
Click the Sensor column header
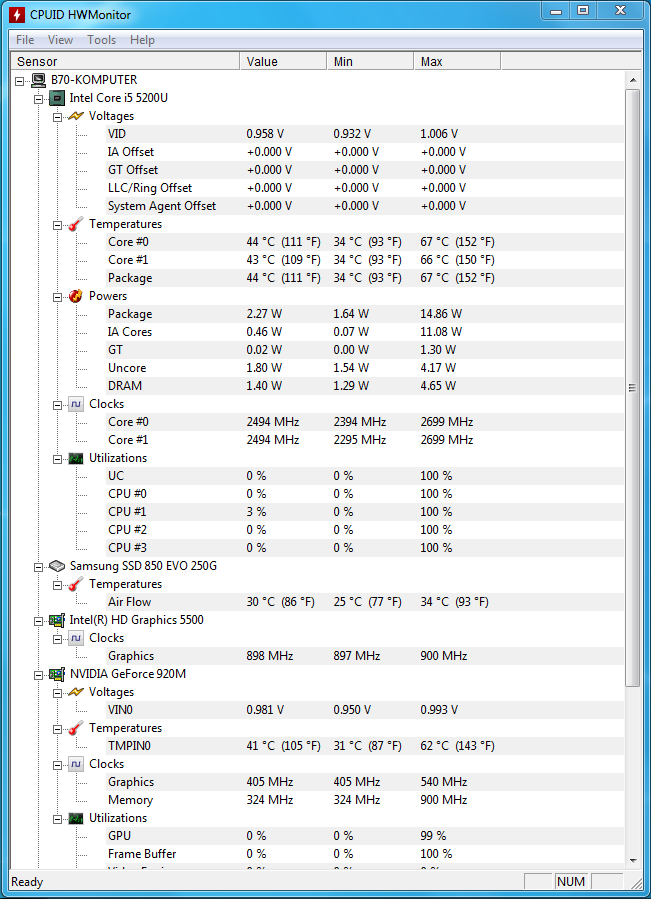125,61
